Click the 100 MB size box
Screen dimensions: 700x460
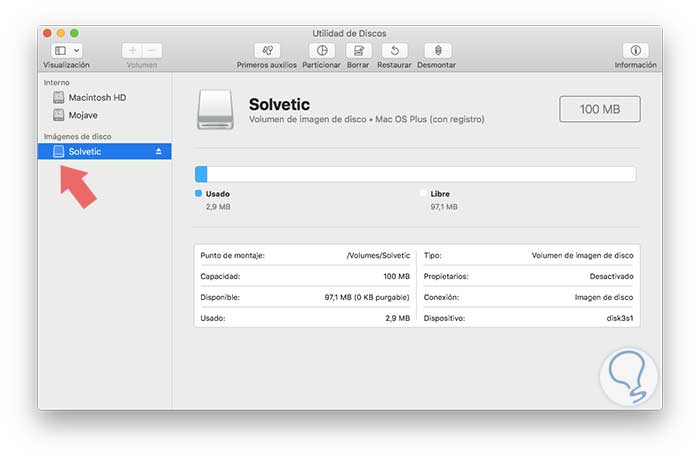(x=600, y=109)
